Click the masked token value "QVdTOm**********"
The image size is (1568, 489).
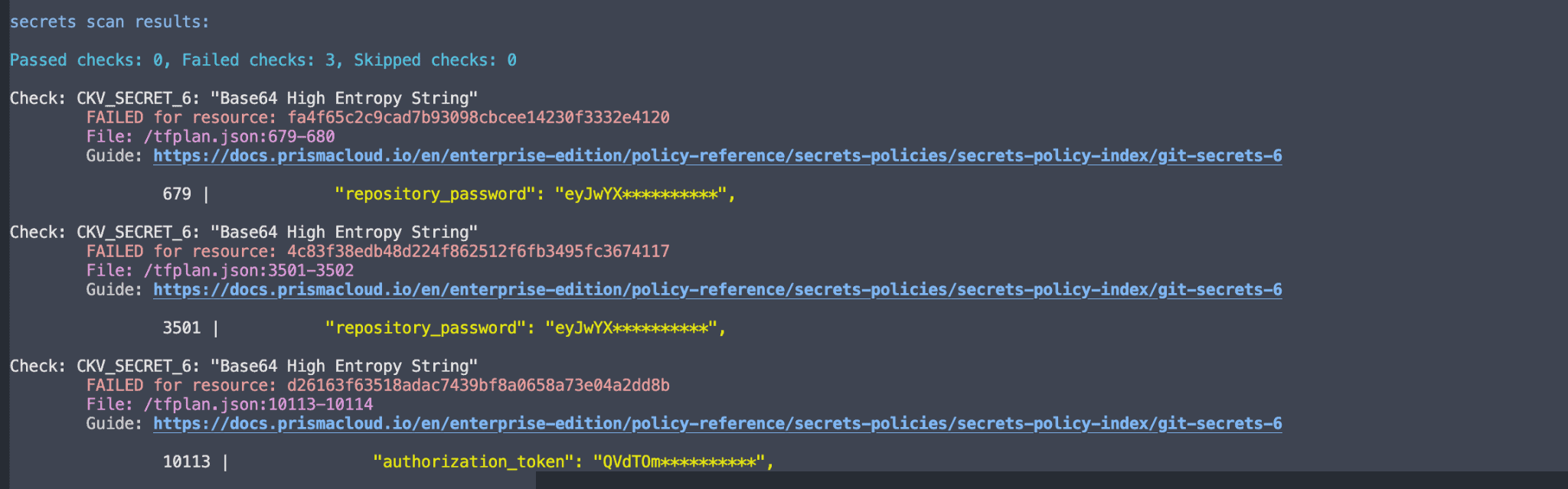pos(684,462)
